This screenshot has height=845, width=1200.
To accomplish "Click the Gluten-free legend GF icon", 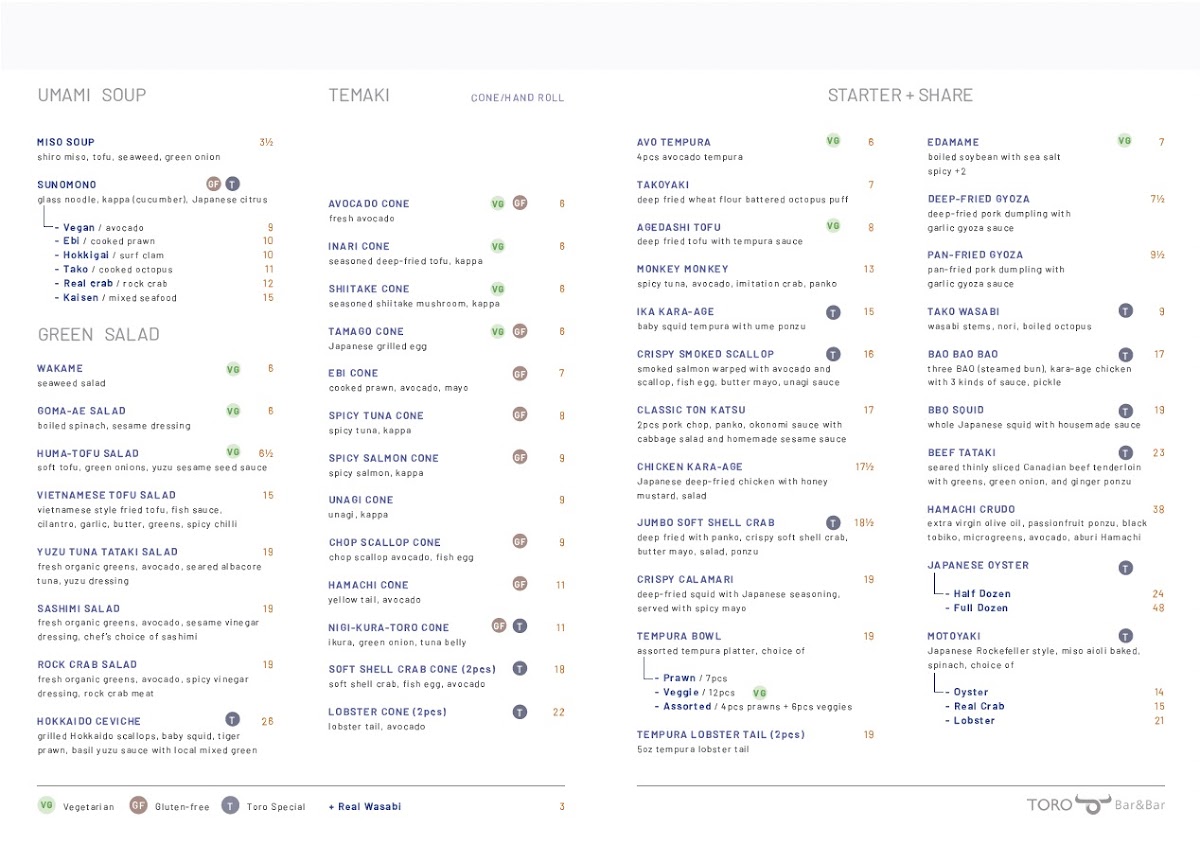I will coord(138,806).
